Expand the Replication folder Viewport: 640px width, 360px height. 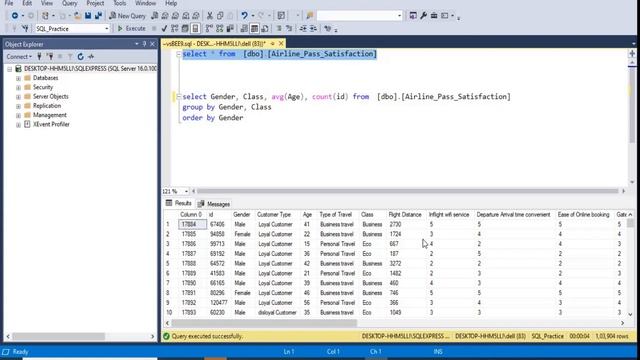[18, 106]
